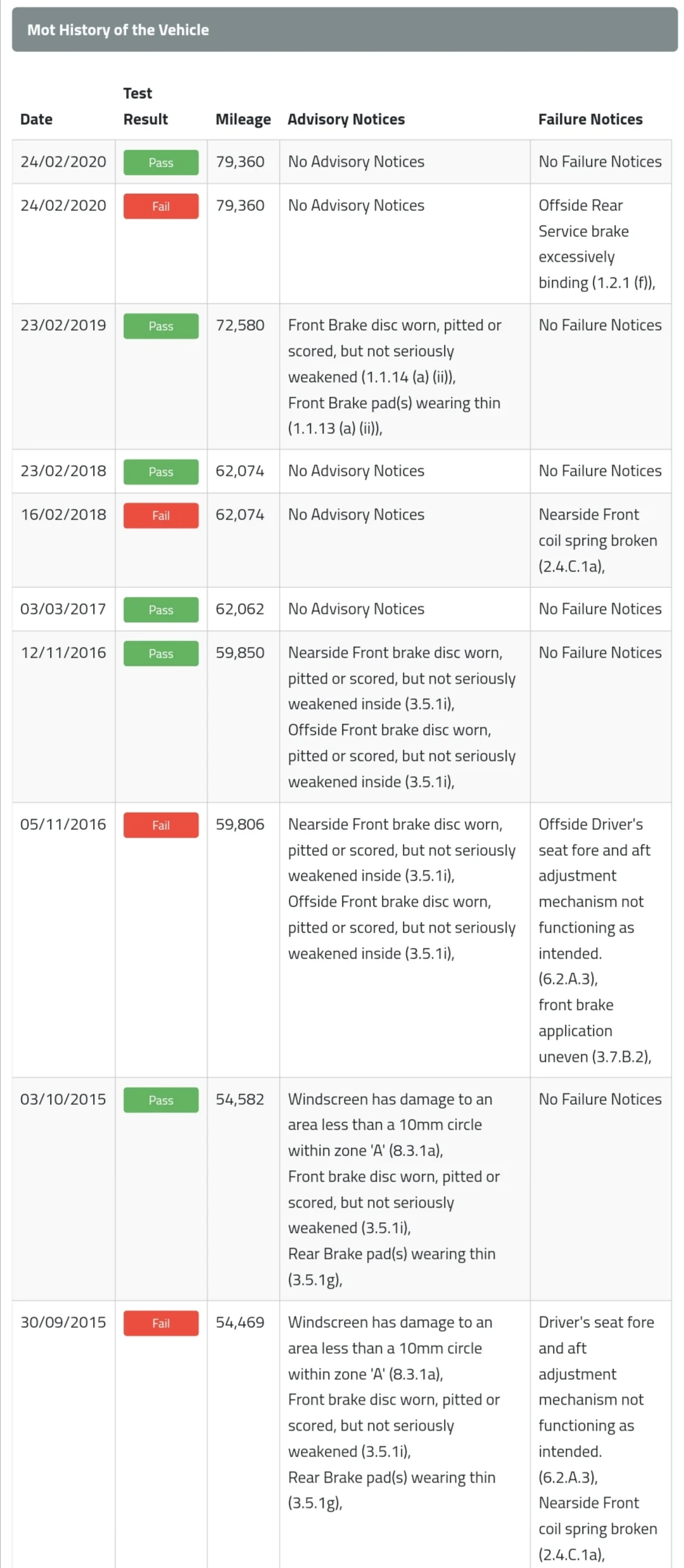Click the Pass badge for 12/11/2016

(161, 653)
